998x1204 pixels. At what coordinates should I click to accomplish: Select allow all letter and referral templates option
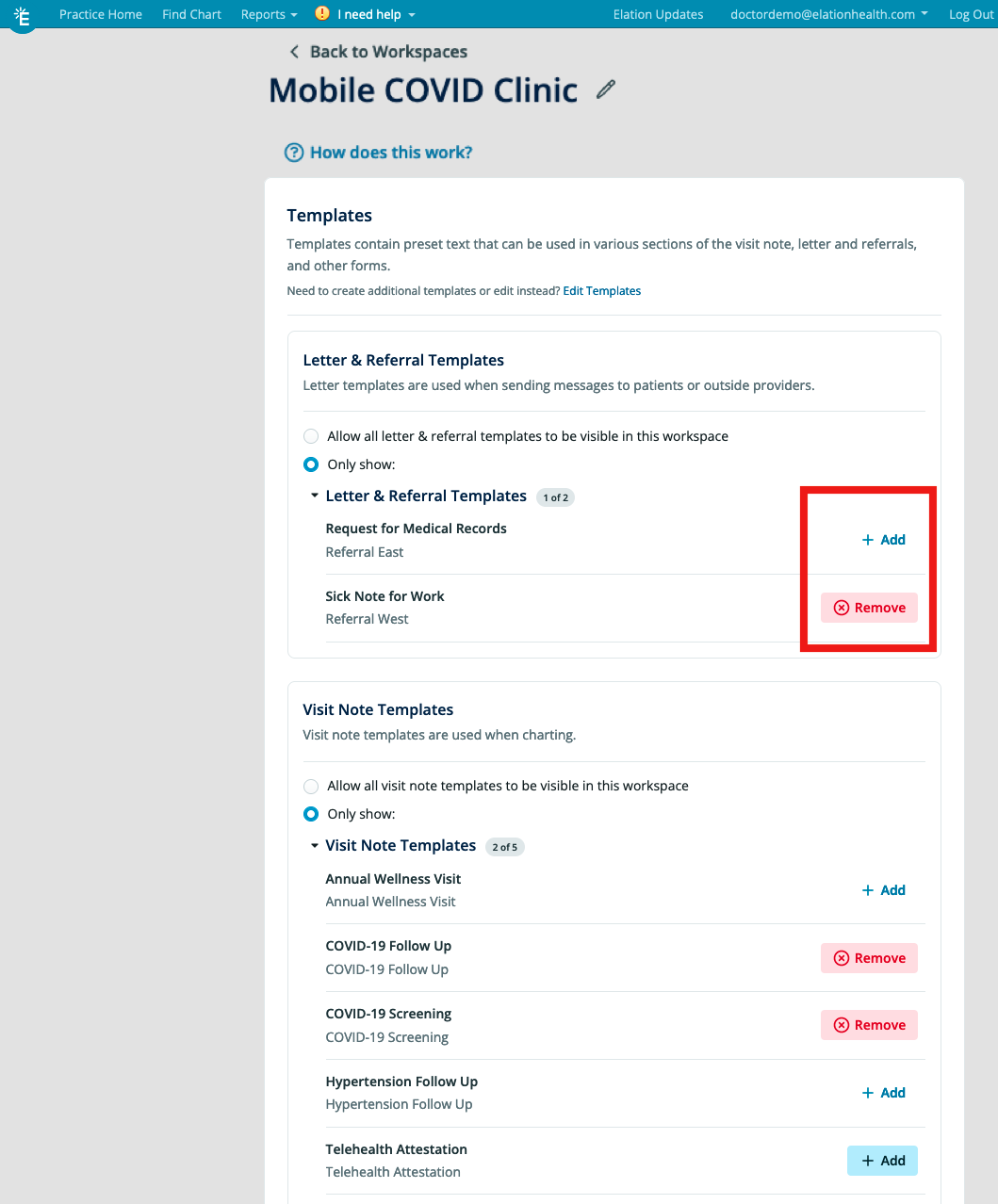point(311,436)
